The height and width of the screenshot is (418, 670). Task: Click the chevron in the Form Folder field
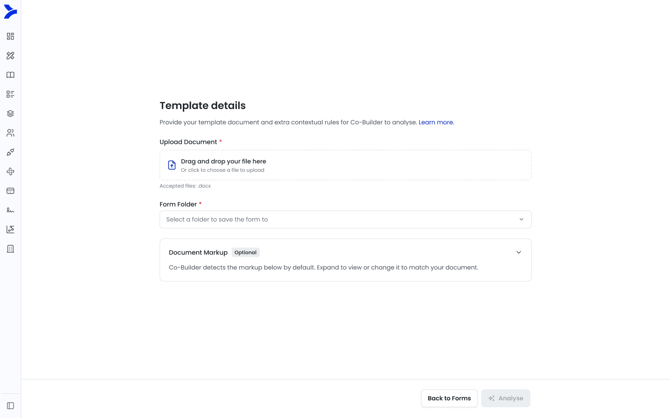pos(521,219)
